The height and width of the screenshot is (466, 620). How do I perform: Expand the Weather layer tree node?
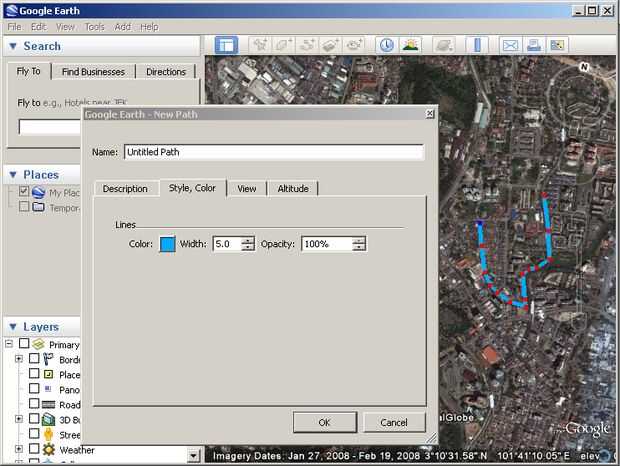tap(18, 450)
